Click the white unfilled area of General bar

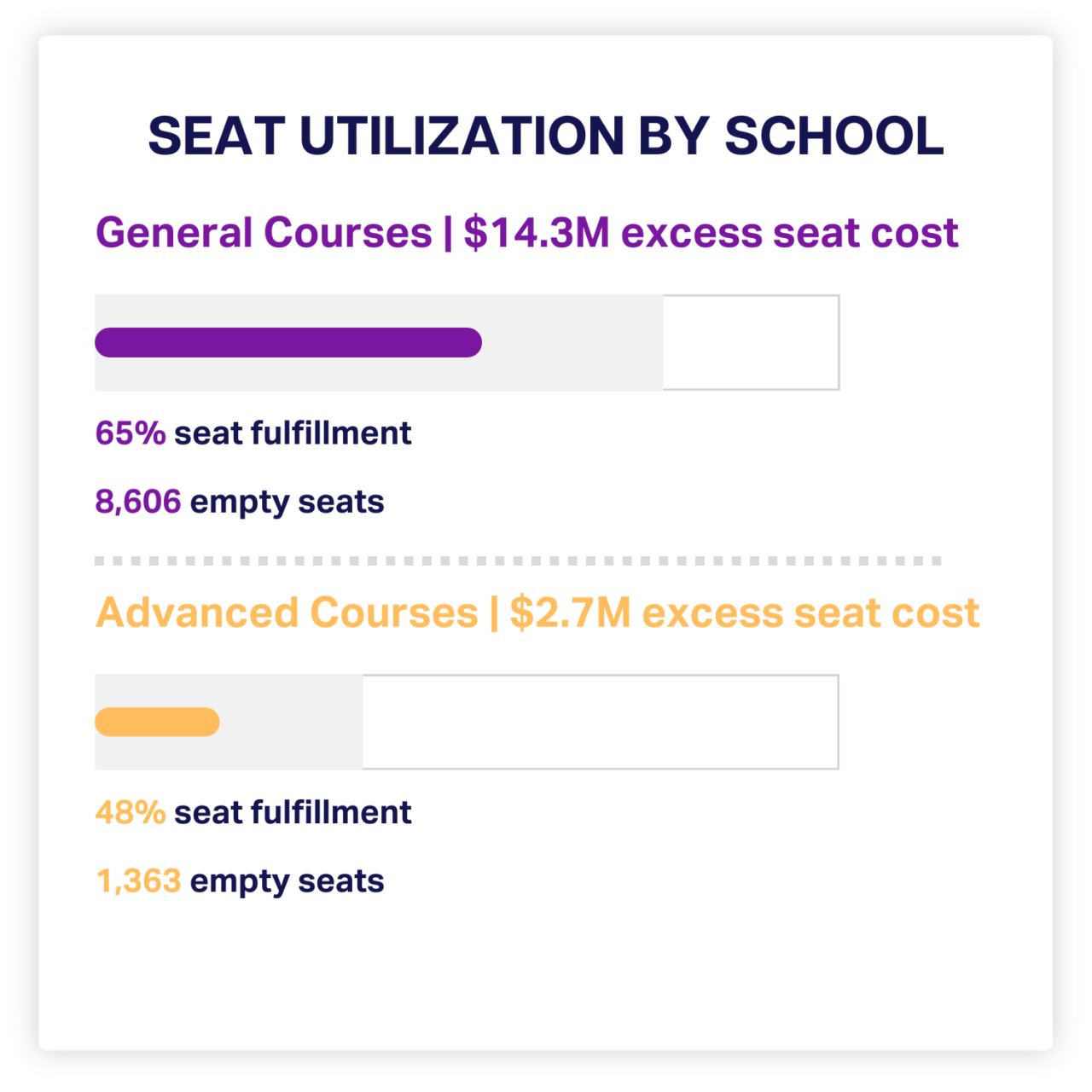pyautogui.click(x=751, y=342)
